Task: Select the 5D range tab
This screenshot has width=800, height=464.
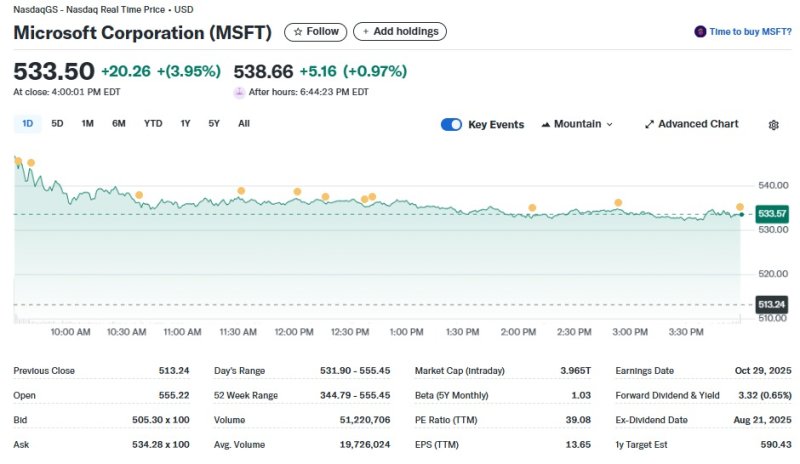Action: pyautogui.click(x=57, y=124)
